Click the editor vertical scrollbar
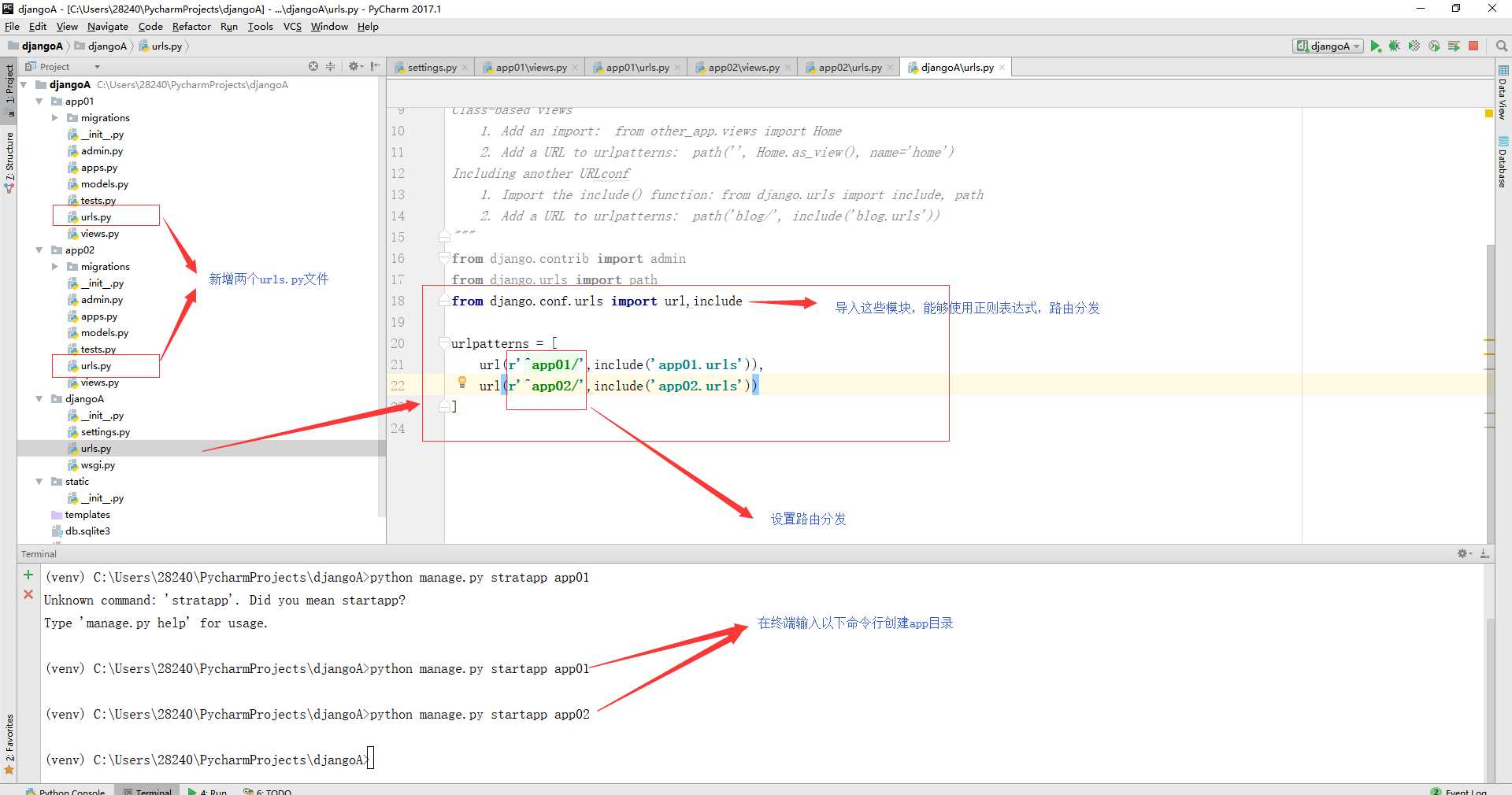1512x795 pixels. point(1490,394)
